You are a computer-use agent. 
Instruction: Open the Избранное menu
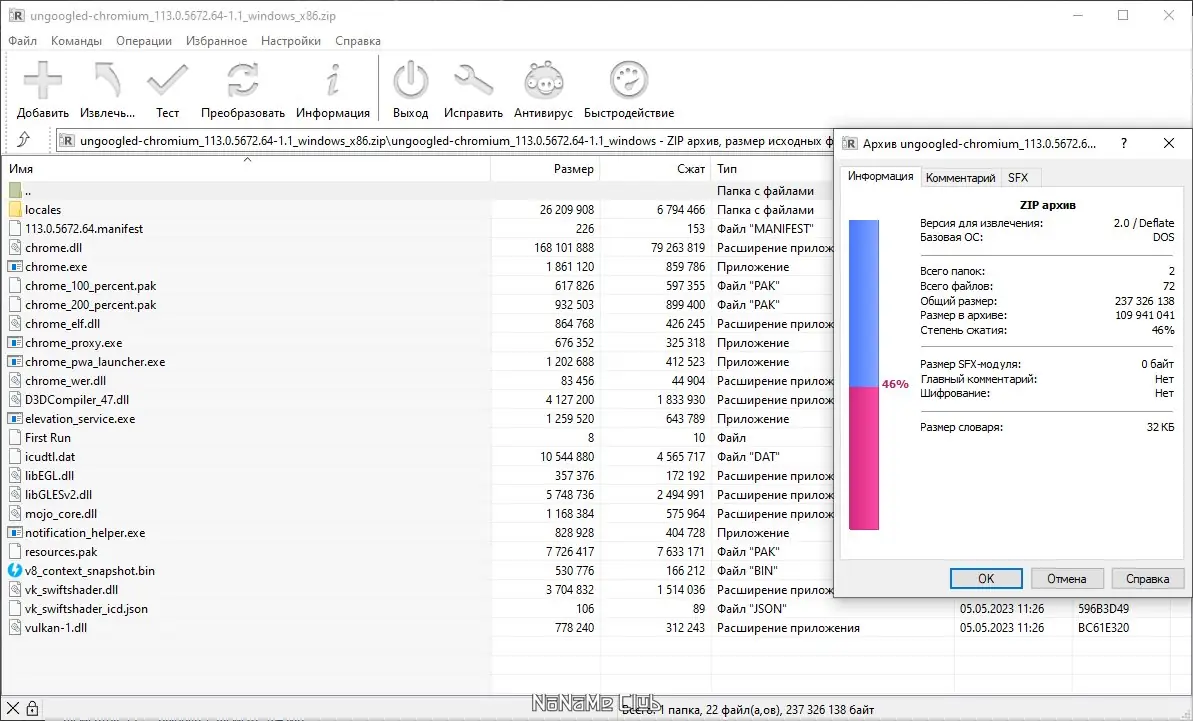(216, 41)
